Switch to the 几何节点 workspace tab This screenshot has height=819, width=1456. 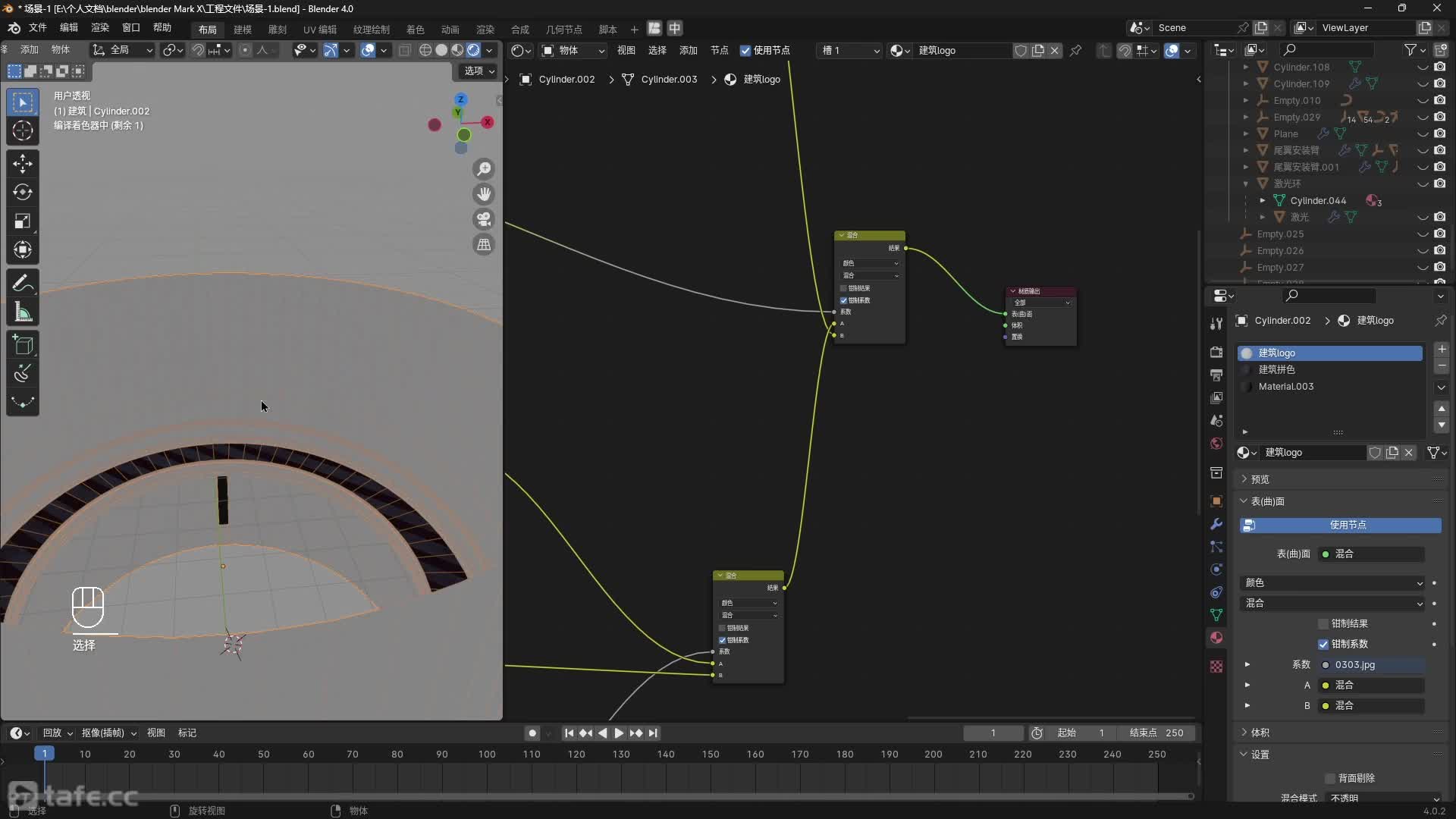(564, 30)
